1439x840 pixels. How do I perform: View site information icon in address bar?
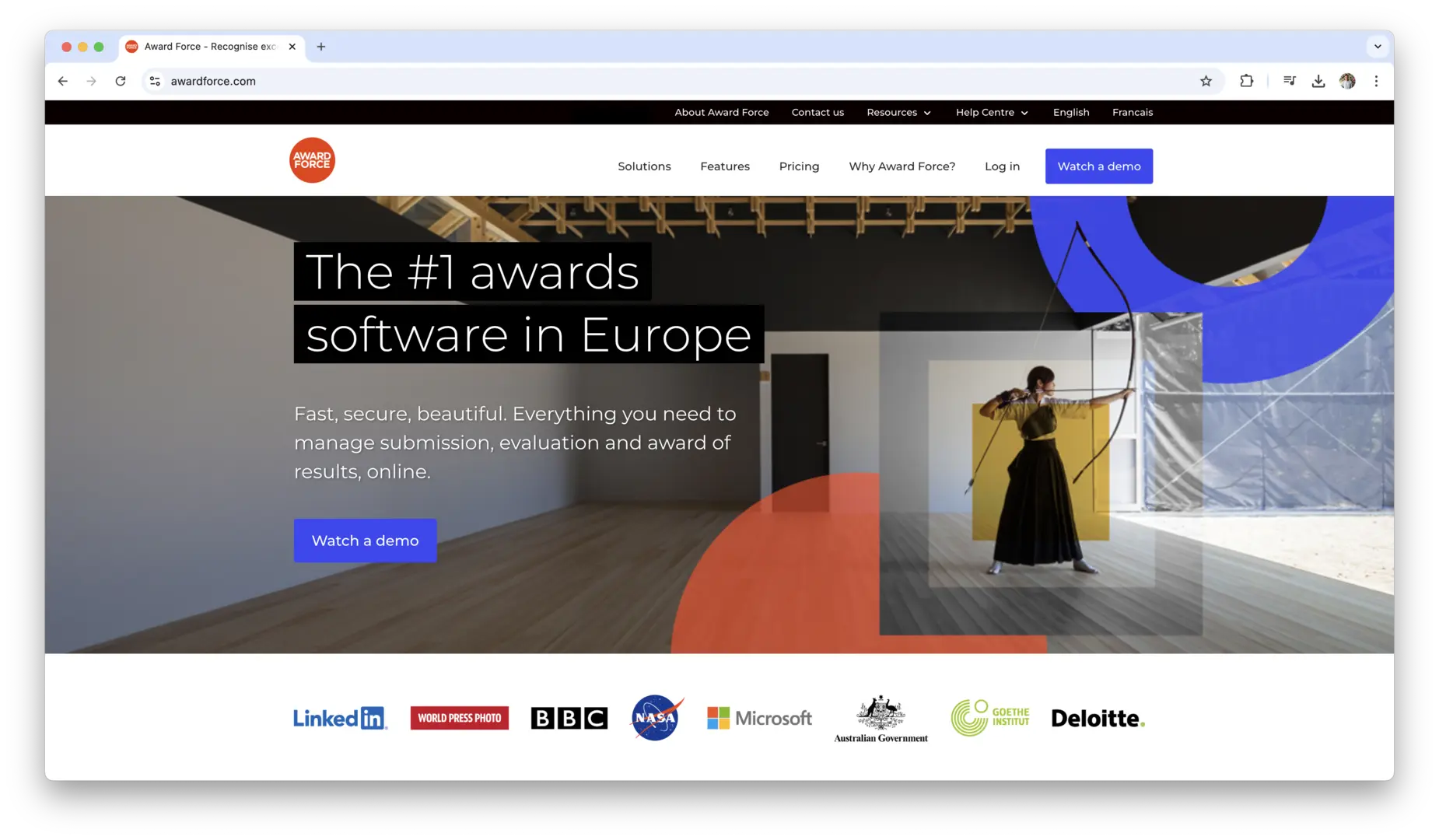(155, 81)
